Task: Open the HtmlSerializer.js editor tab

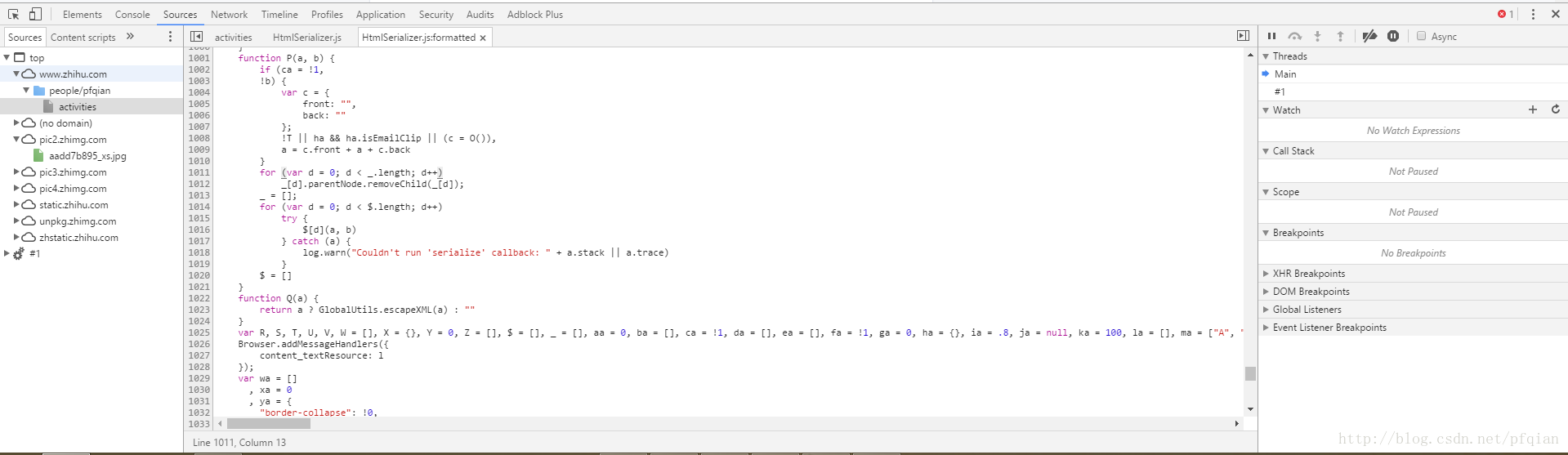Action: pyautogui.click(x=307, y=38)
